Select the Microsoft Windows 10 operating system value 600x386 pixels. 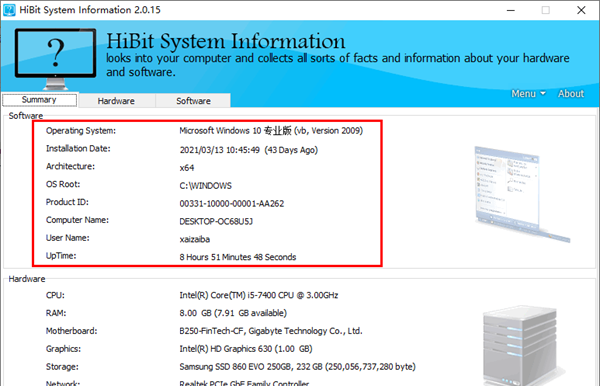point(271,131)
